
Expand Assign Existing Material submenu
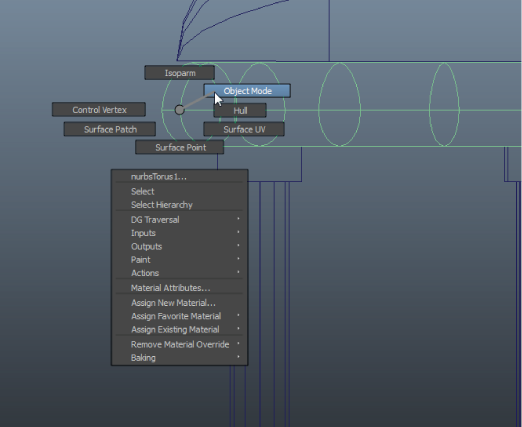click(x=180, y=329)
